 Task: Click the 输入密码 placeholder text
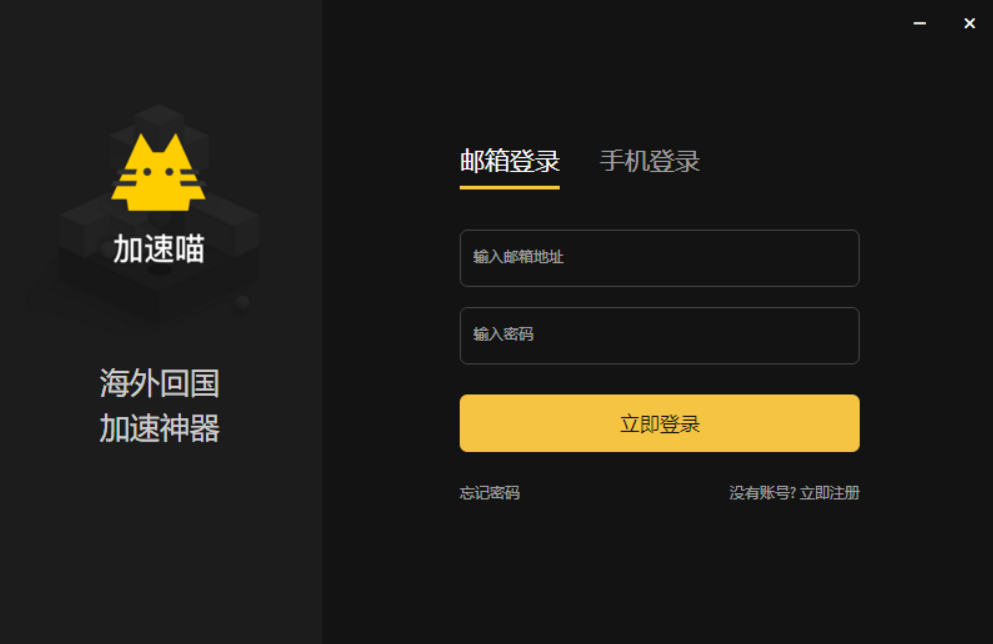click(x=503, y=334)
